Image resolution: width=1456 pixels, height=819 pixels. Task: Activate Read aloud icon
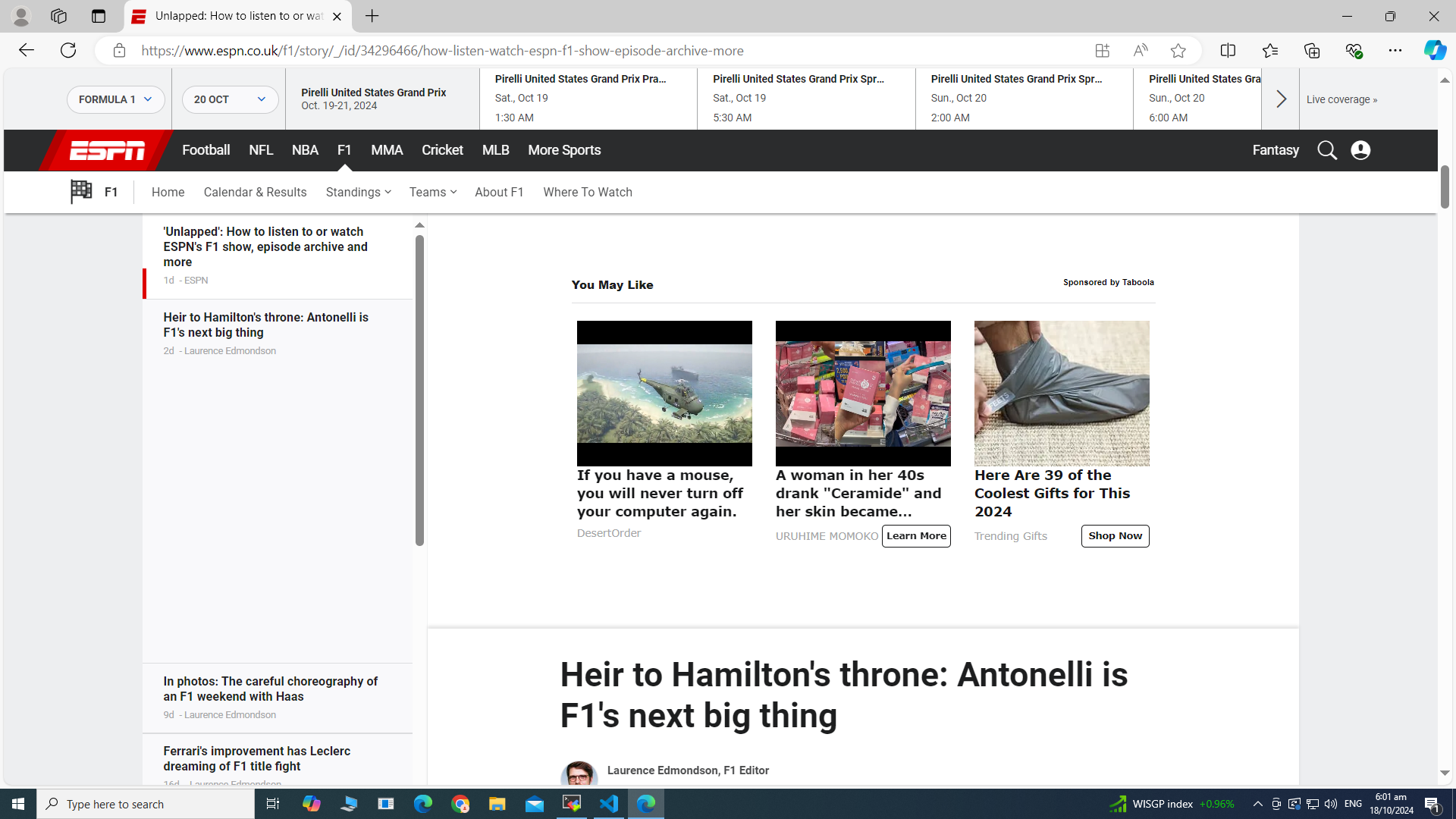coord(1140,51)
